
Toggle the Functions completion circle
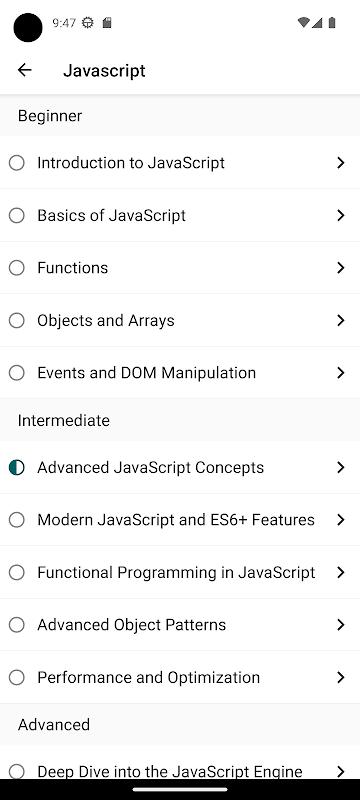click(x=17, y=268)
